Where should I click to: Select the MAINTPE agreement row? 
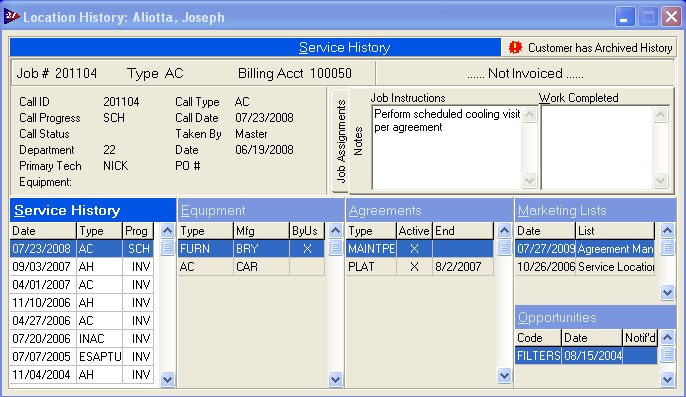tap(420, 249)
